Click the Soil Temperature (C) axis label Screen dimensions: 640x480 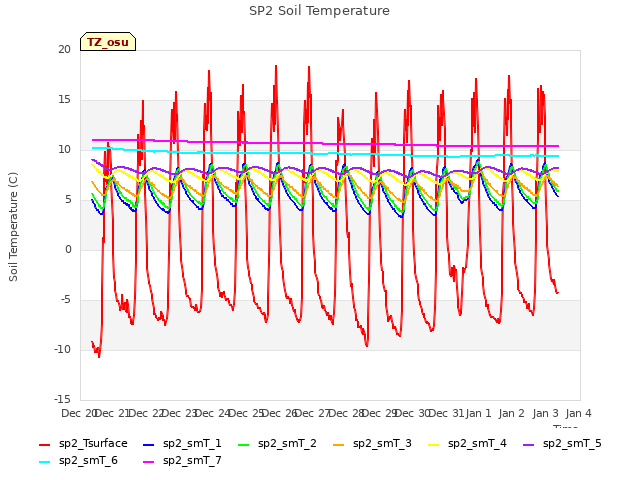click(13, 227)
